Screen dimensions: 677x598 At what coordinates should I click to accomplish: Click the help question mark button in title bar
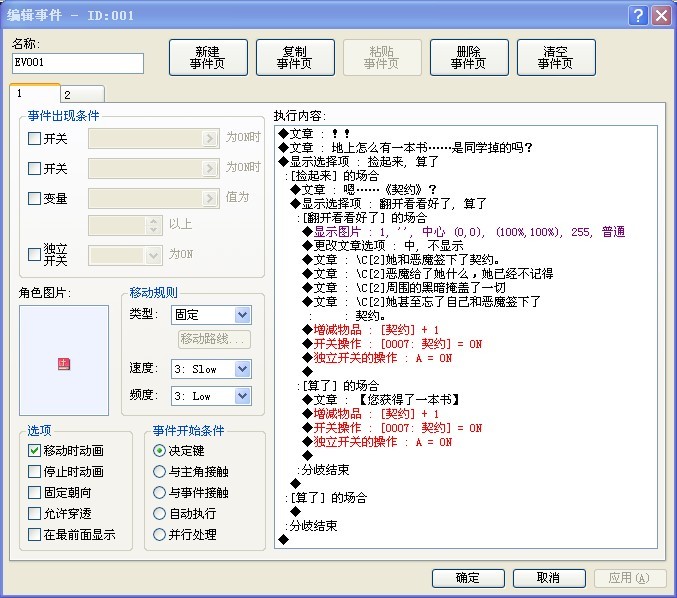pyautogui.click(x=638, y=16)
